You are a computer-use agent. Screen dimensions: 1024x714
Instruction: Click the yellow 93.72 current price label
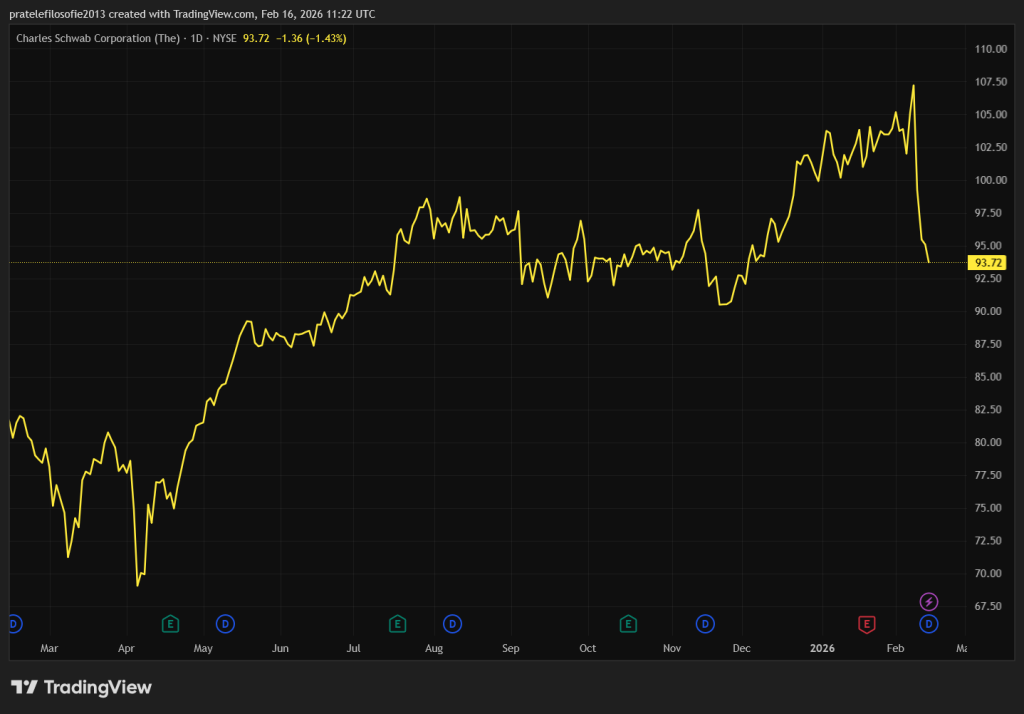988,263
